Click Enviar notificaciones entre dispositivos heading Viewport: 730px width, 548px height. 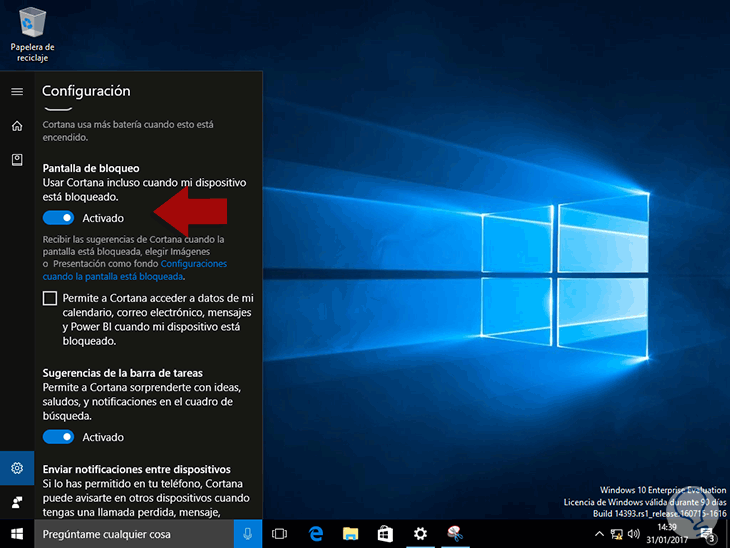pyautogui.click(x=136, y=469)
